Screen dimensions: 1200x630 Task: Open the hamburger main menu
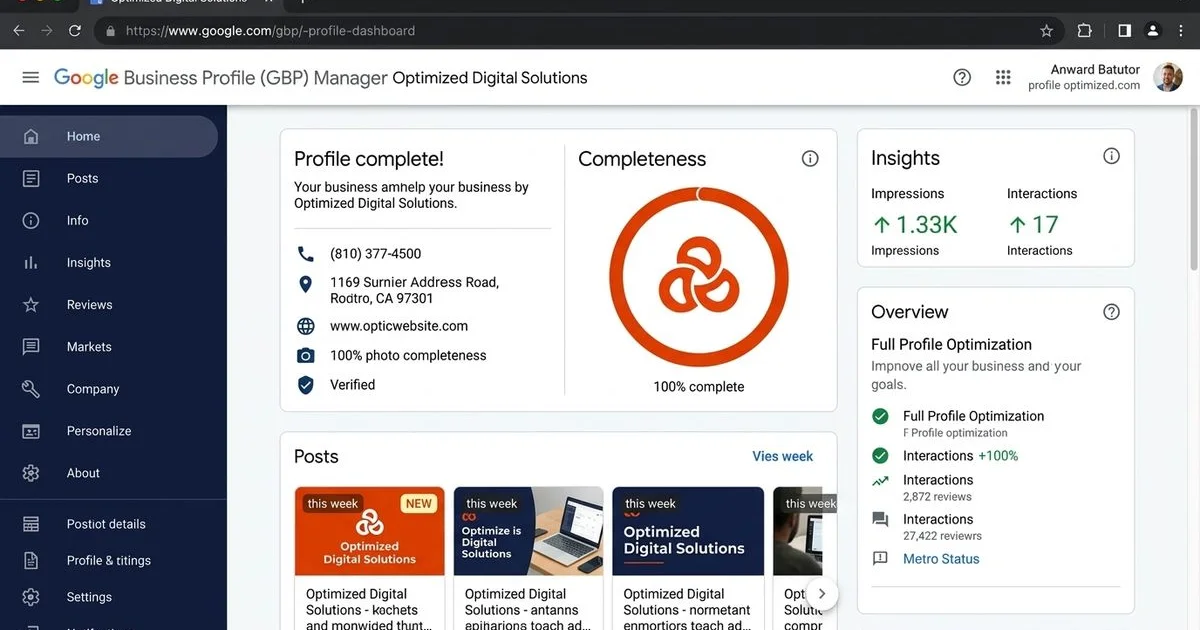pyautogui.click(x=31, y=77)
